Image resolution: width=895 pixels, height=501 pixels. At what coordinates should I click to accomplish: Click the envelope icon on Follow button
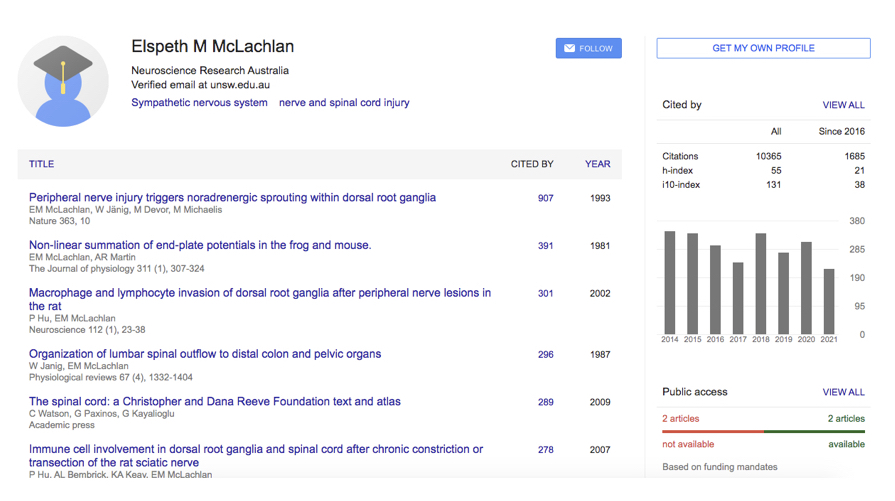[x=569, y=48]
